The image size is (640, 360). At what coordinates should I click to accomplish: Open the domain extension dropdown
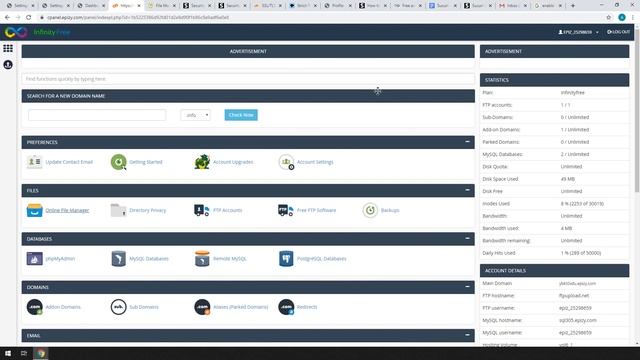tap(196, 115)
